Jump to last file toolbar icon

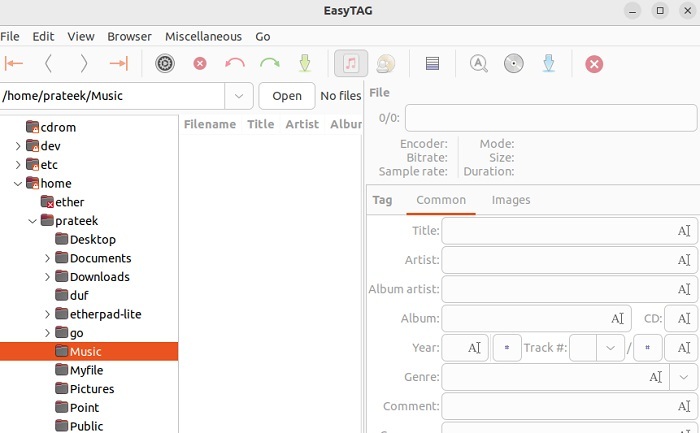118,63
